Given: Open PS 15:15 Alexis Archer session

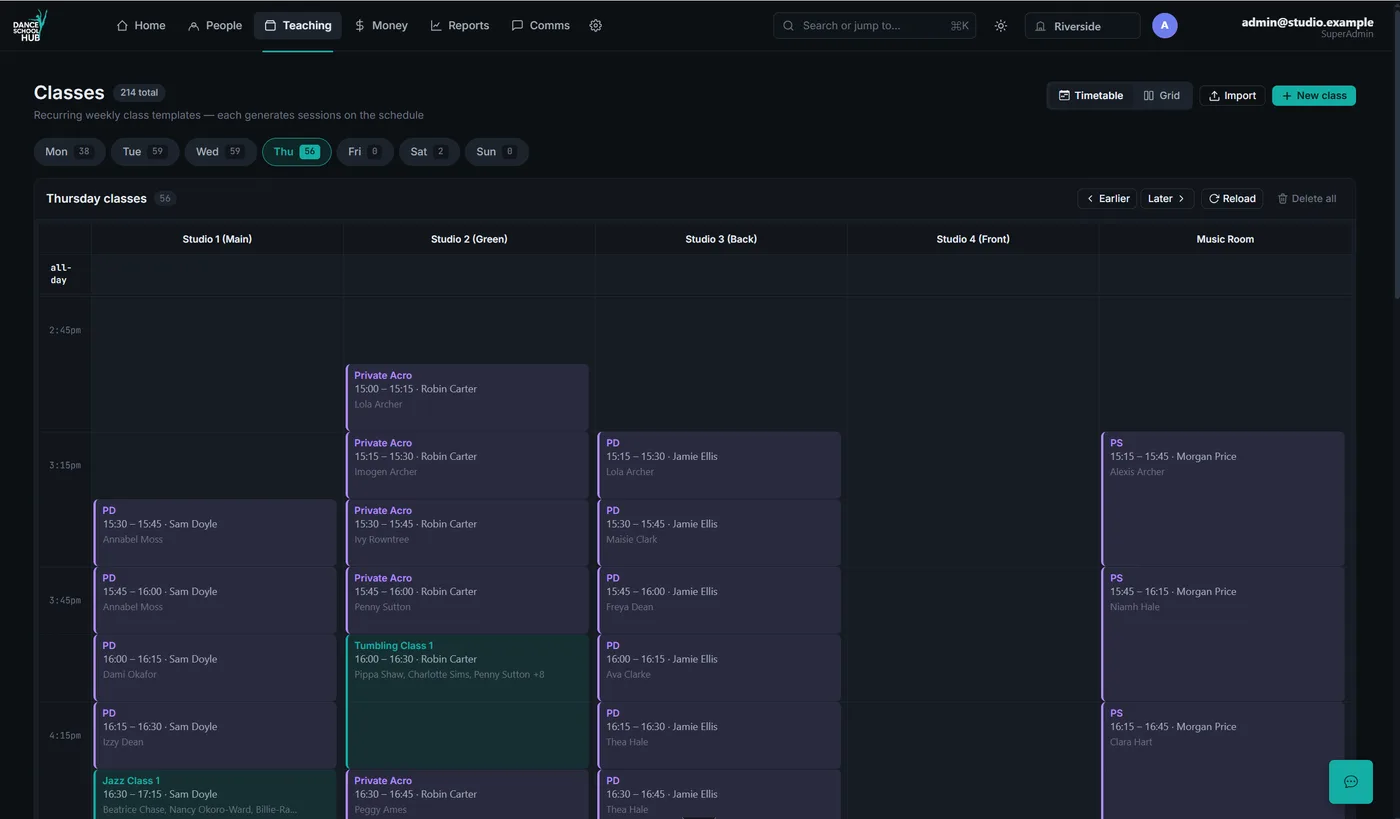Looking at the screenshot, I should 1223,499.
